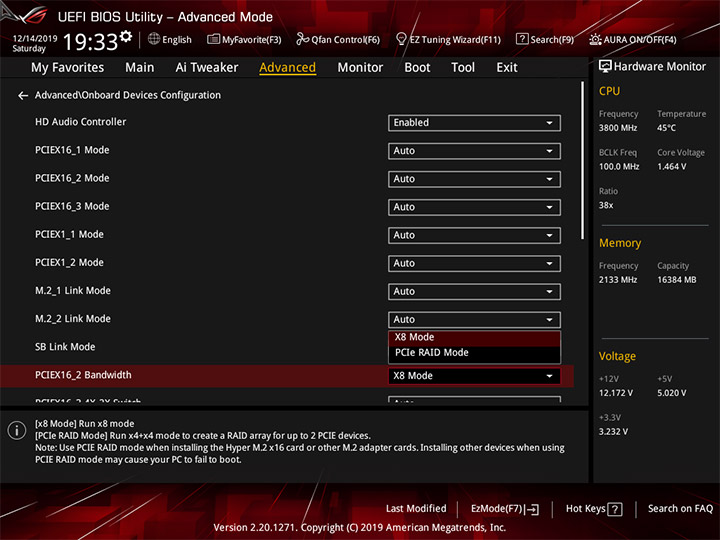
Task: Click the 19:33 clock display
Action: tap(90, 42)
